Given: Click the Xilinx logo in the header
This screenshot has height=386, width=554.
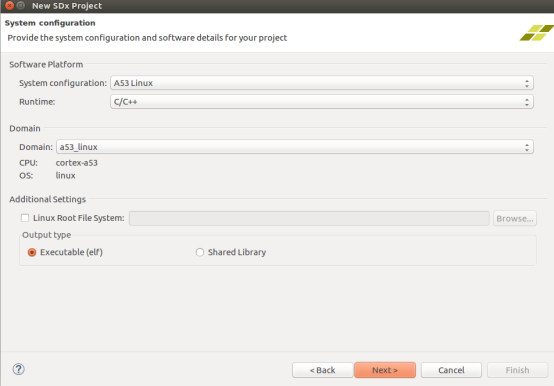Looking at the screenshot, I should tap(536, 33).
